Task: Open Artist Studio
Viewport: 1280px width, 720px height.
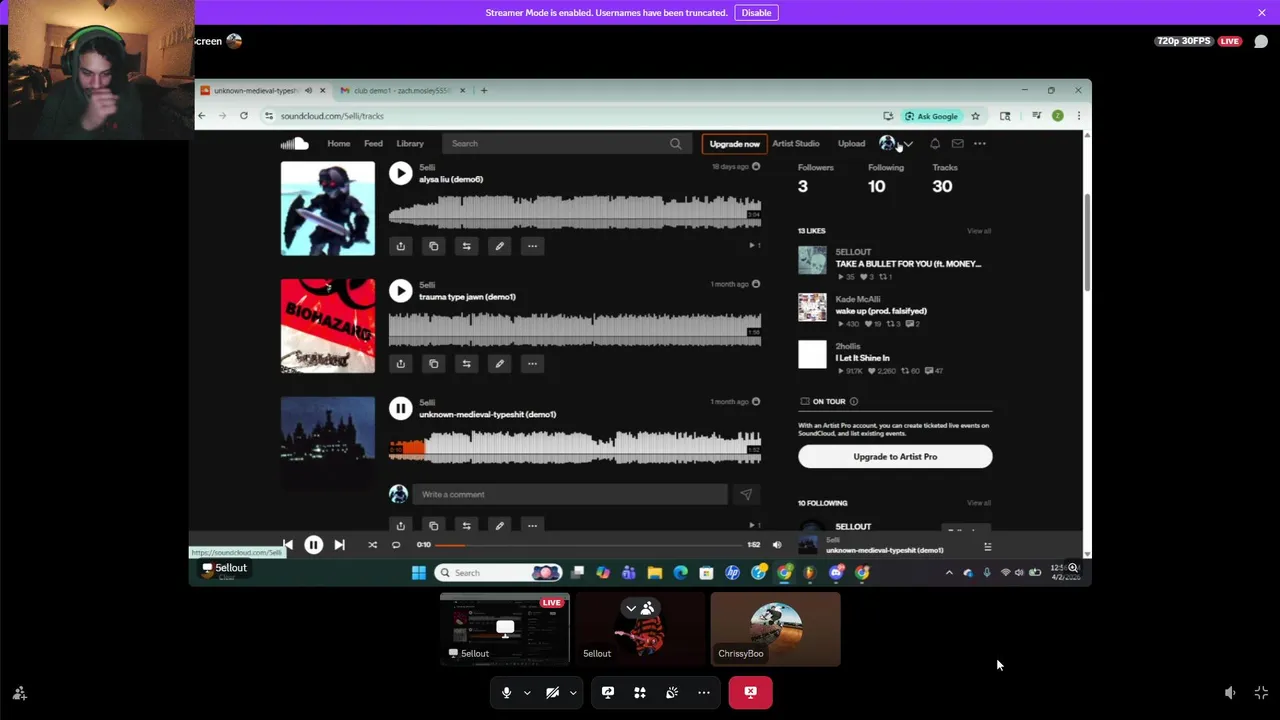Action: (796, 144)
